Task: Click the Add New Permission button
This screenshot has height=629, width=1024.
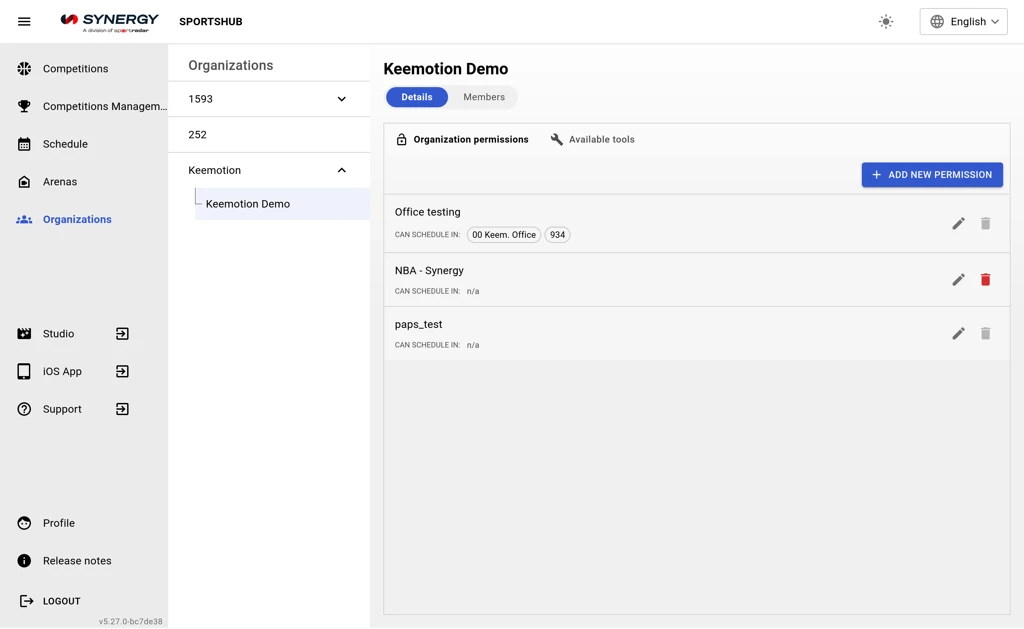Action: (932, 175)
